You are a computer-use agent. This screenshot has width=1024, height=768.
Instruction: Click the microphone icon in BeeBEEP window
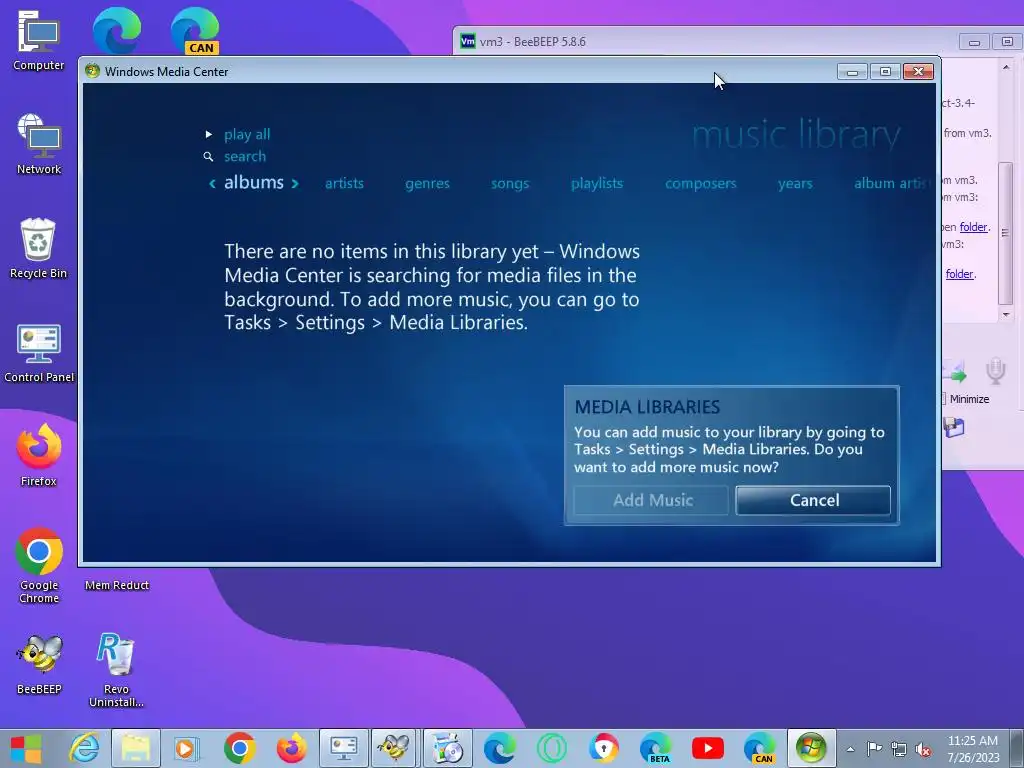[995, 372]
